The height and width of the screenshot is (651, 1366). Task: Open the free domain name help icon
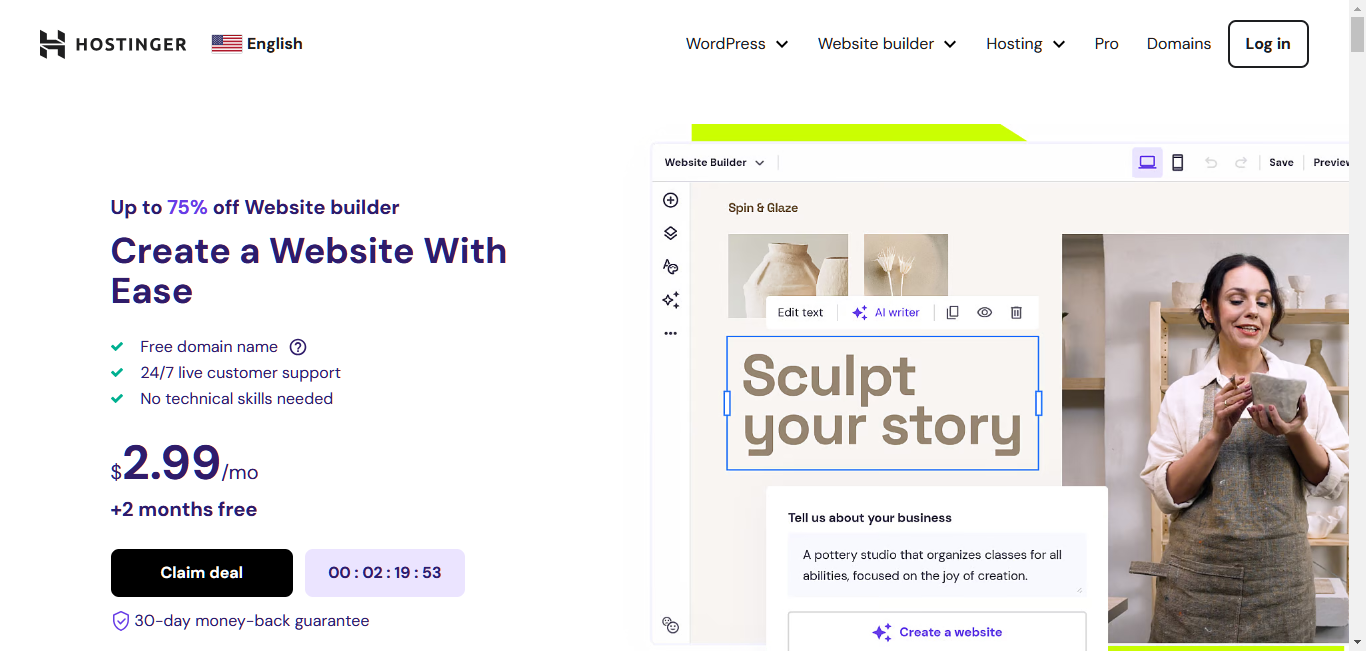pos(298,347)
